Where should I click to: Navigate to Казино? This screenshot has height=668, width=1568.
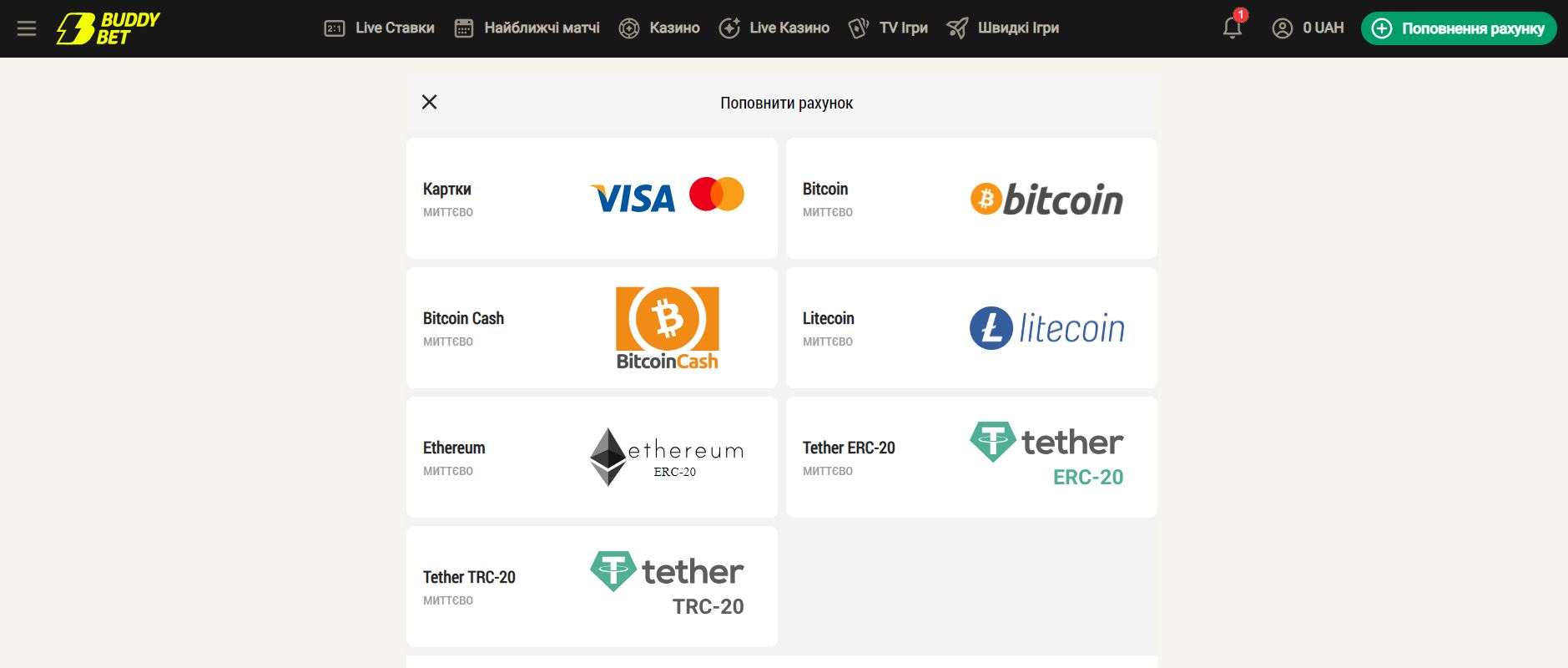coord(659,28)
